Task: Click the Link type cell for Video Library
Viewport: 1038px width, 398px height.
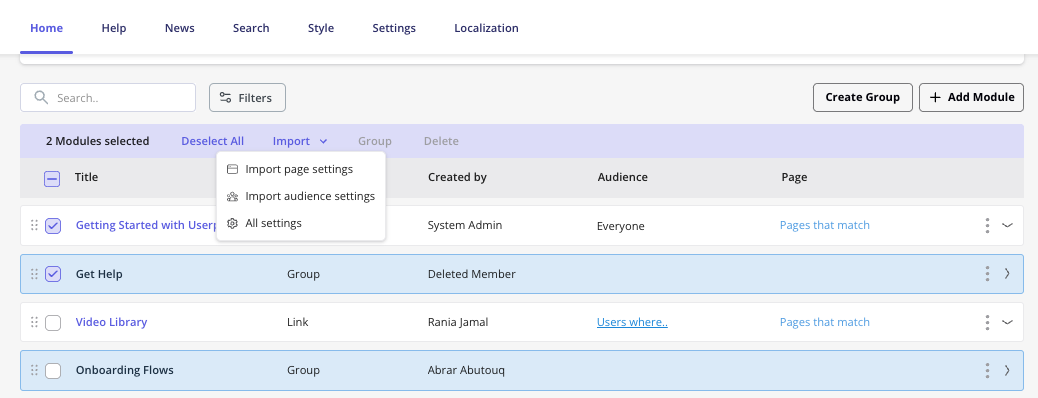Action: tap(298, 322)
